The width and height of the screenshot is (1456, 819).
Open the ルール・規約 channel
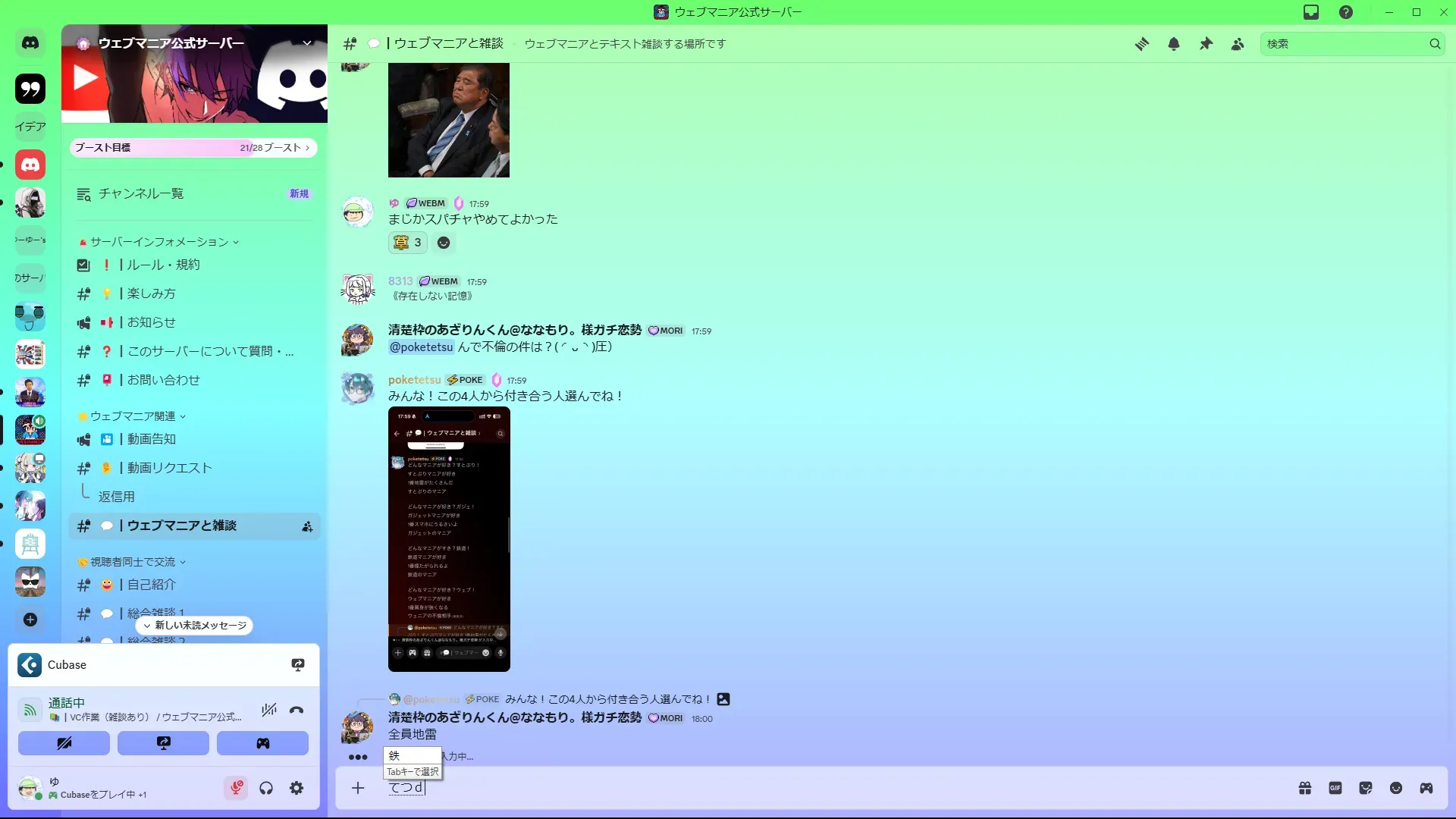click(x=163, y=265)
